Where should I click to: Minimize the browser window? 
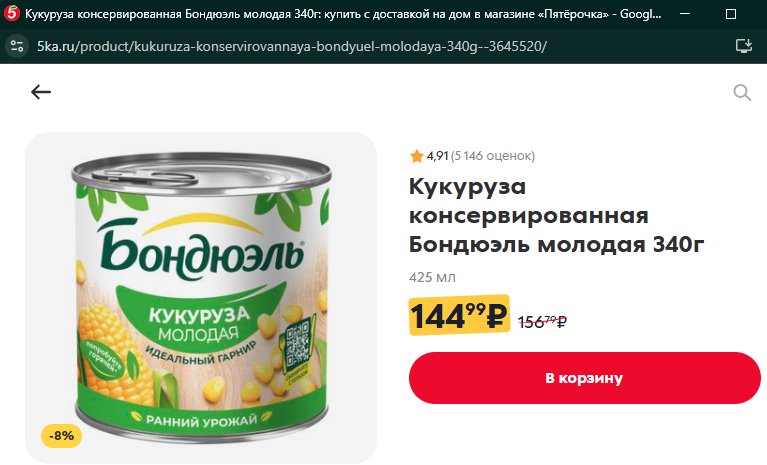coord(685,14)
